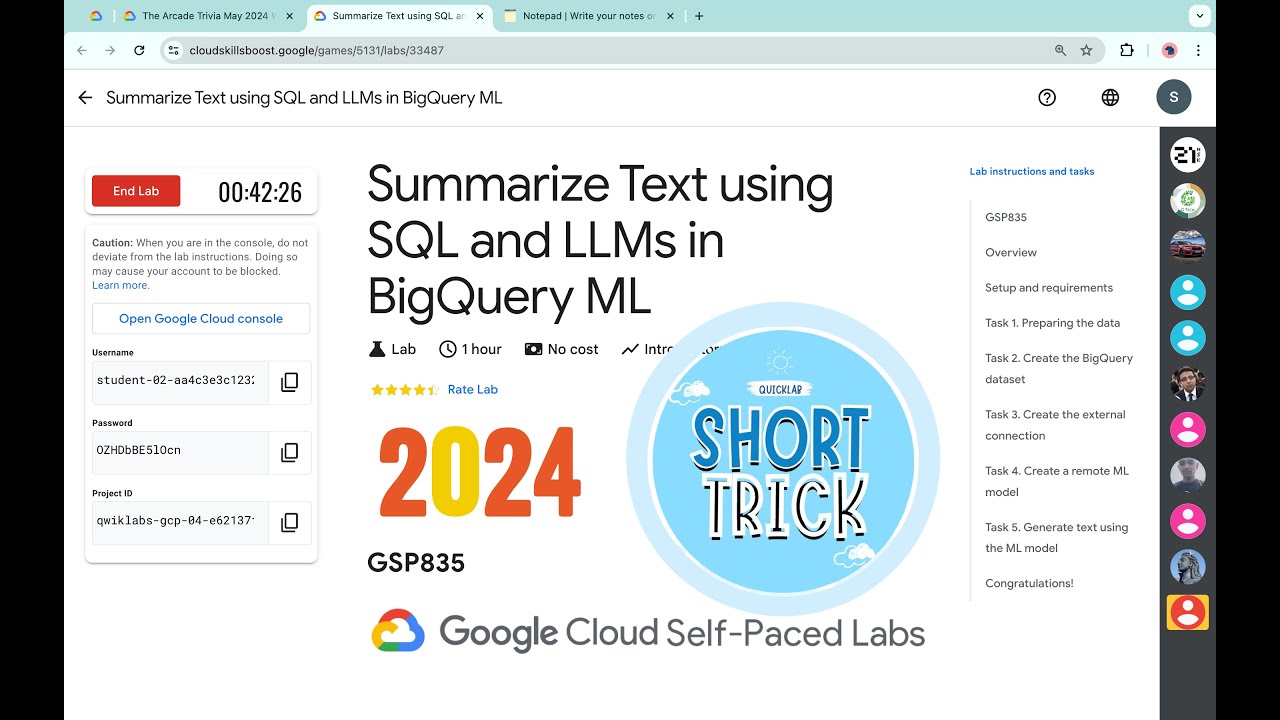Jump to GSP835 in the outline

pos(1006,217)
